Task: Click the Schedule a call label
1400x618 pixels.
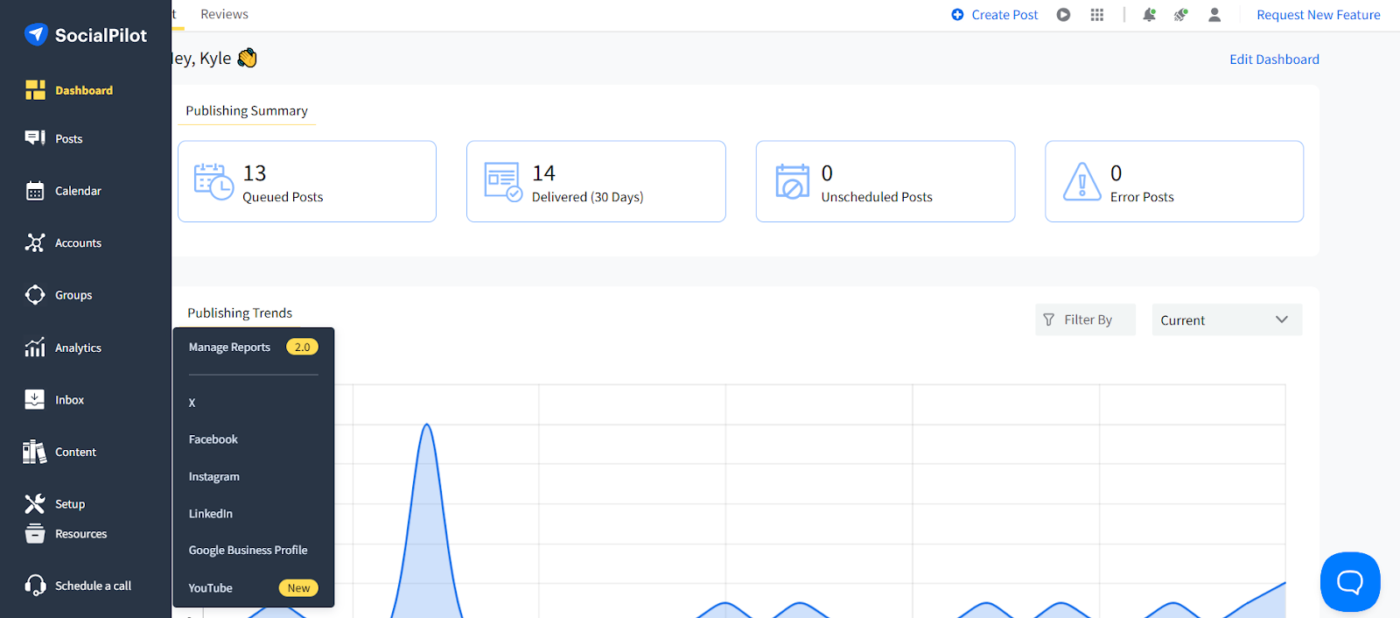Action: (x=93, y=586)
